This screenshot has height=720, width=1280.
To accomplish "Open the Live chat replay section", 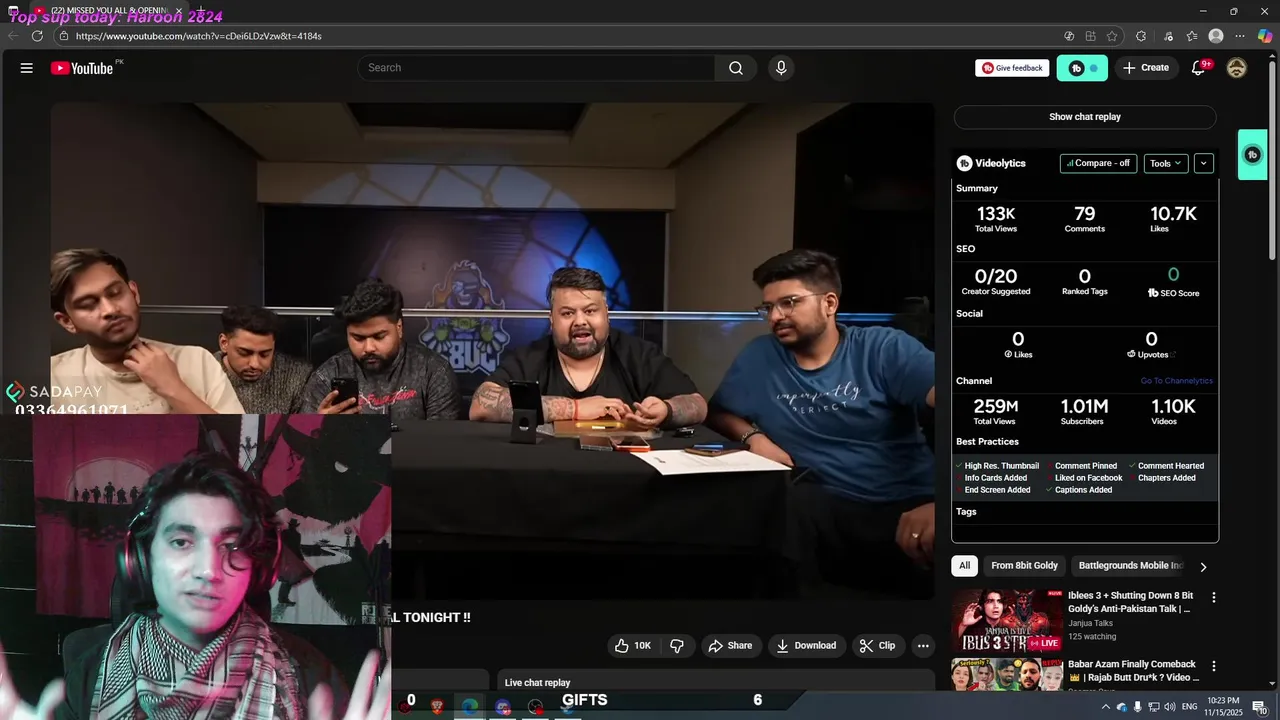I will tap(715, 682).
